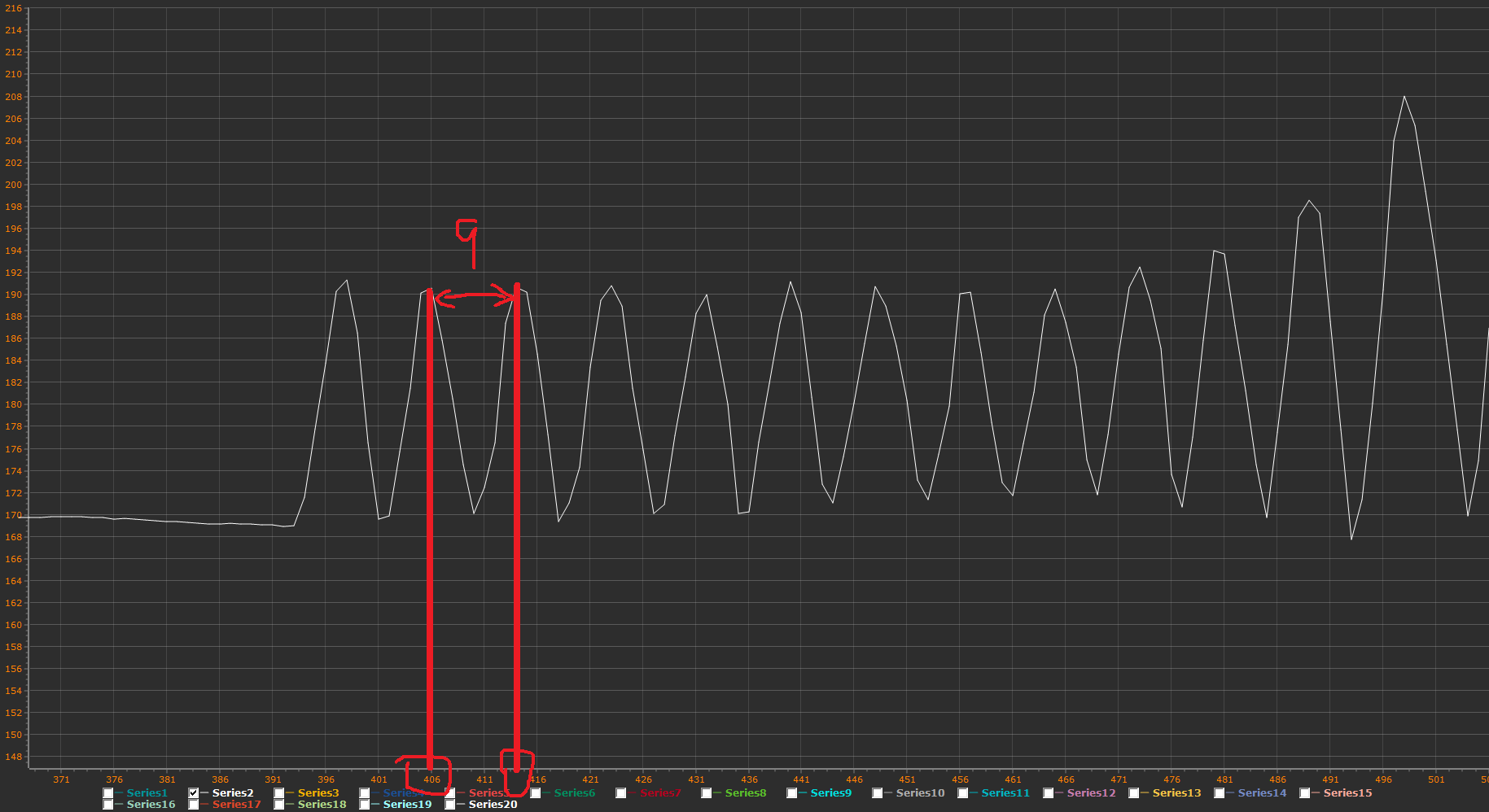Click the 208 label on the Y axis
Screen dimensions: 1489x812
[x=14, y=97]
